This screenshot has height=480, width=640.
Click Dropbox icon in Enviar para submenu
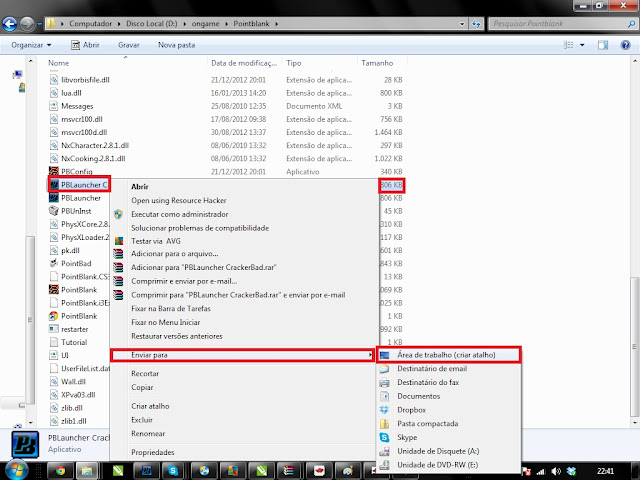pos(384,410)
